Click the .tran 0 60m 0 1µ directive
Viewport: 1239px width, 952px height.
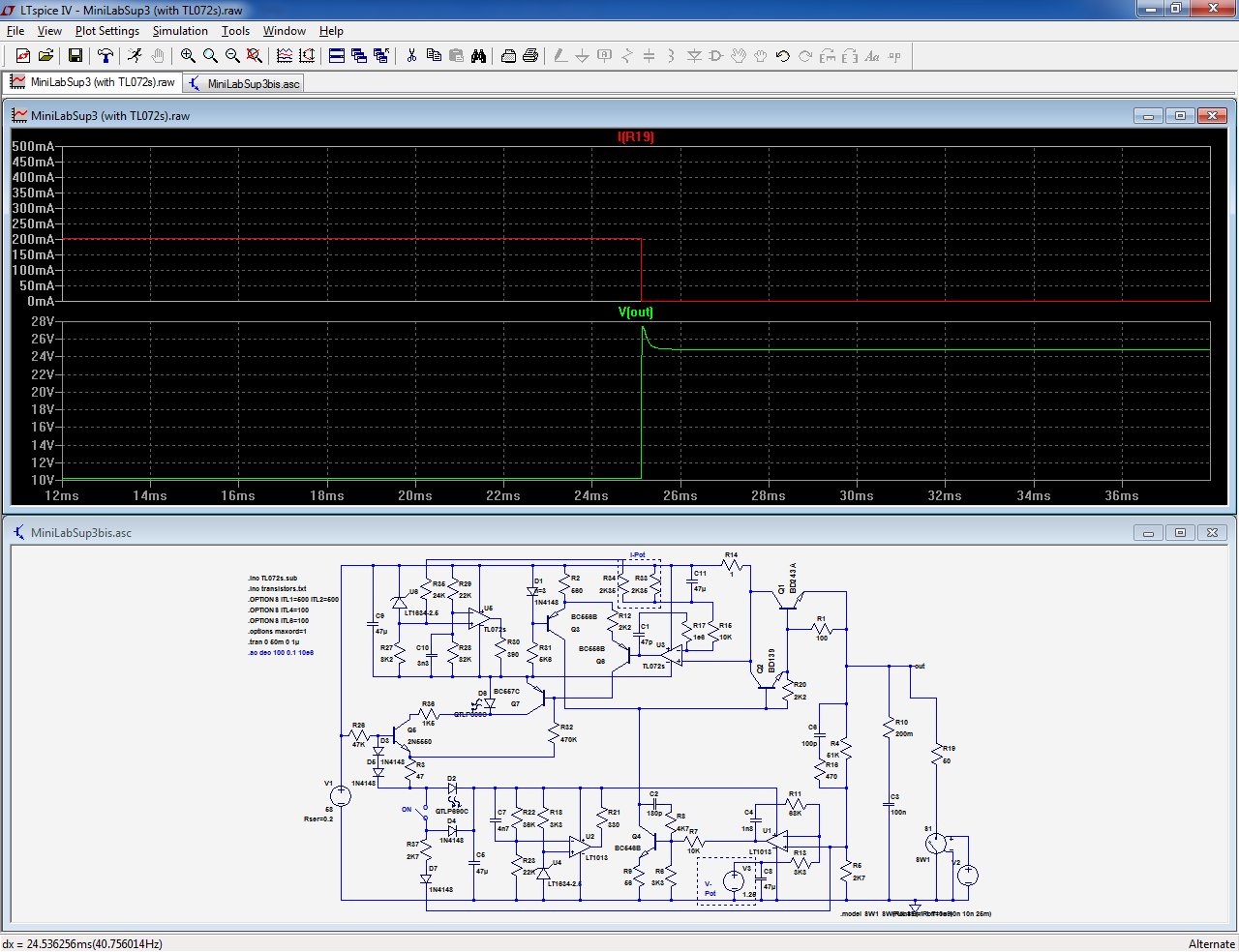274,641
